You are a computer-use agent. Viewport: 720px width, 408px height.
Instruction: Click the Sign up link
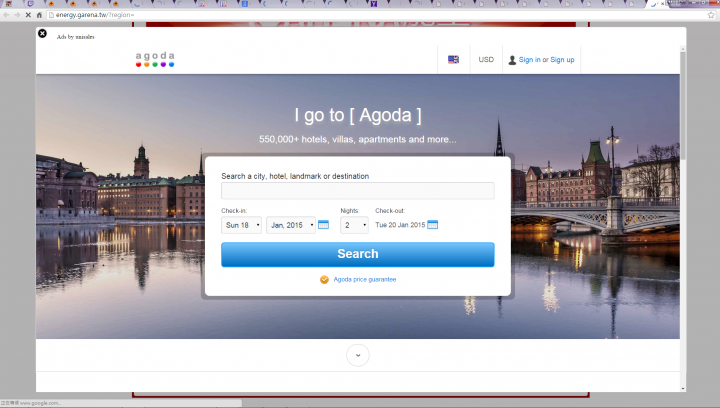coord(562,60)
